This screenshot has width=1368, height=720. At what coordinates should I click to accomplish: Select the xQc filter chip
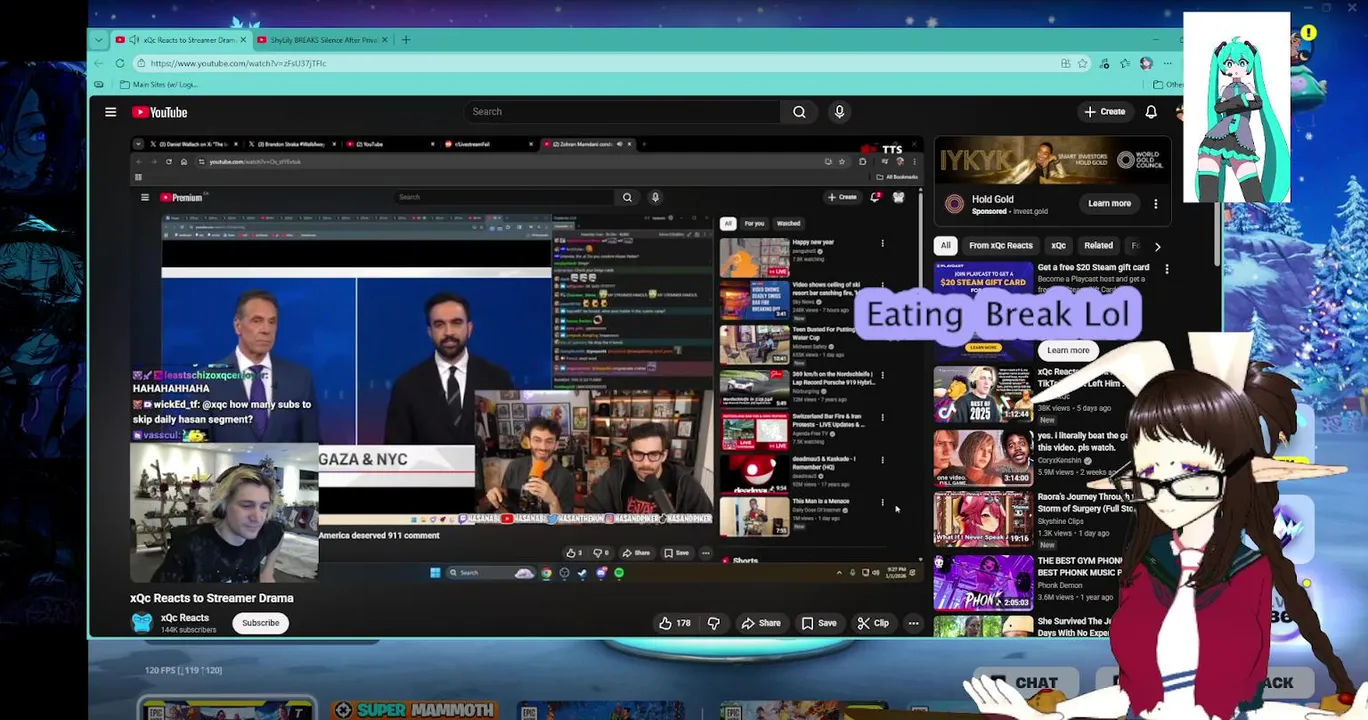[x=1058, y=246]
